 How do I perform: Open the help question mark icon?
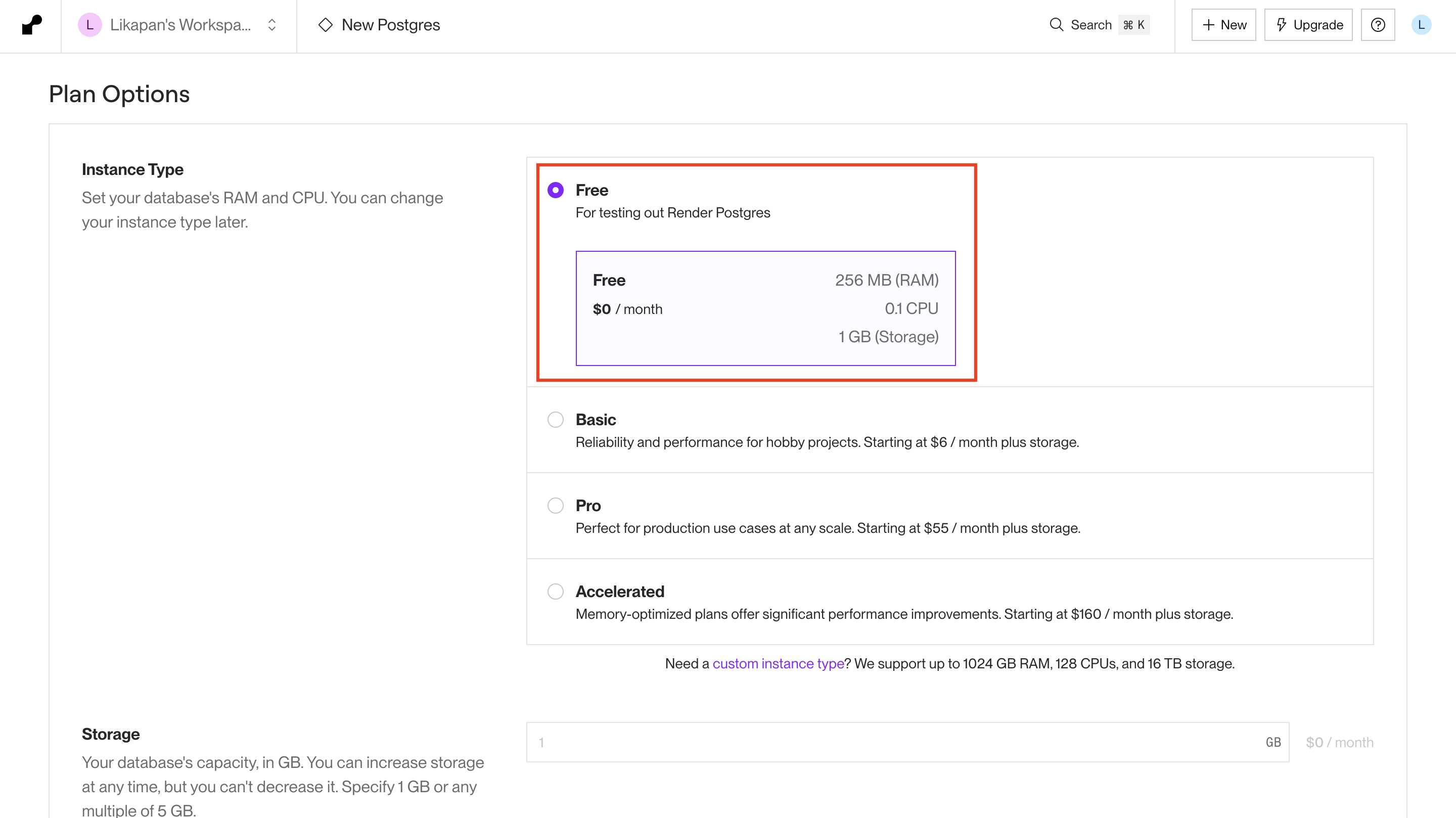[1378, 25]
